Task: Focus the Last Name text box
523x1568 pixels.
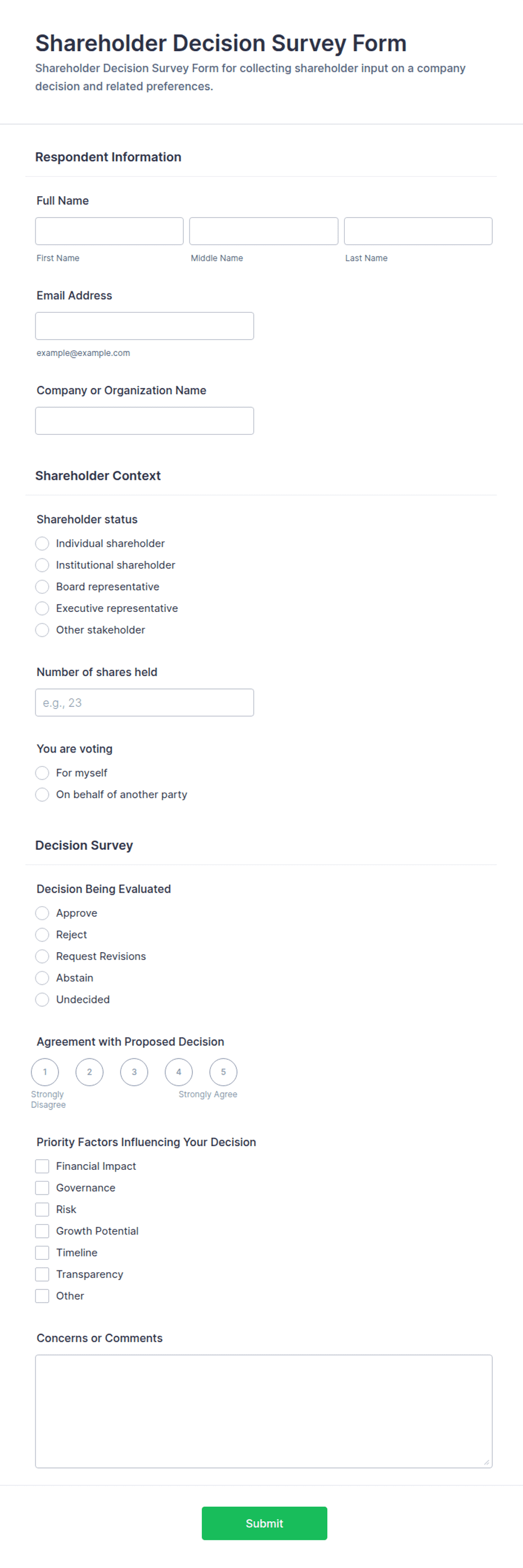Action: coord(418,231)
